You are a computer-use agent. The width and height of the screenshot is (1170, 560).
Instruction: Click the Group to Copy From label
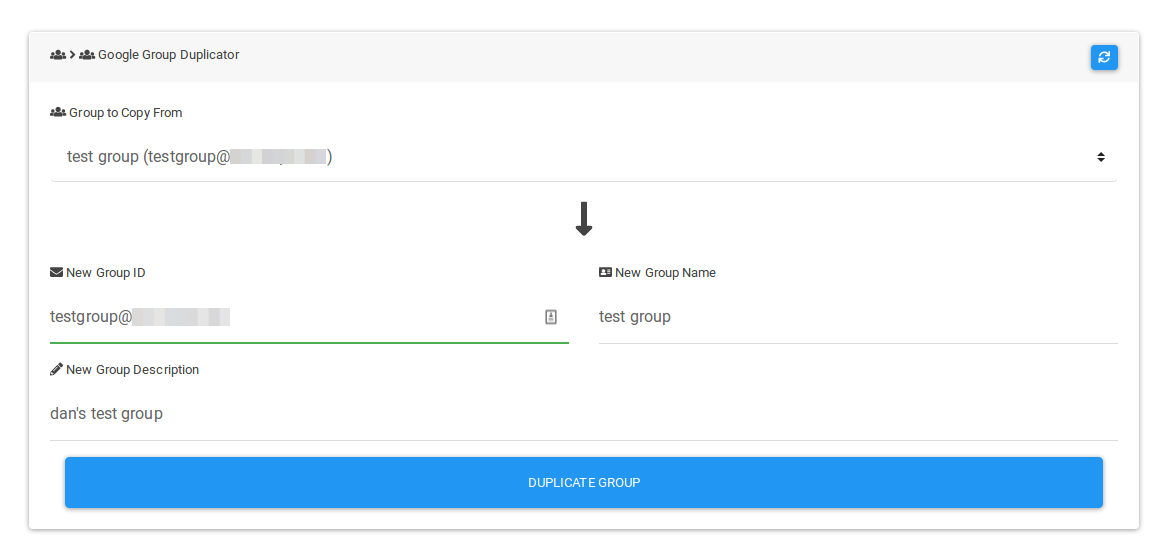click(x=125, y=113)
